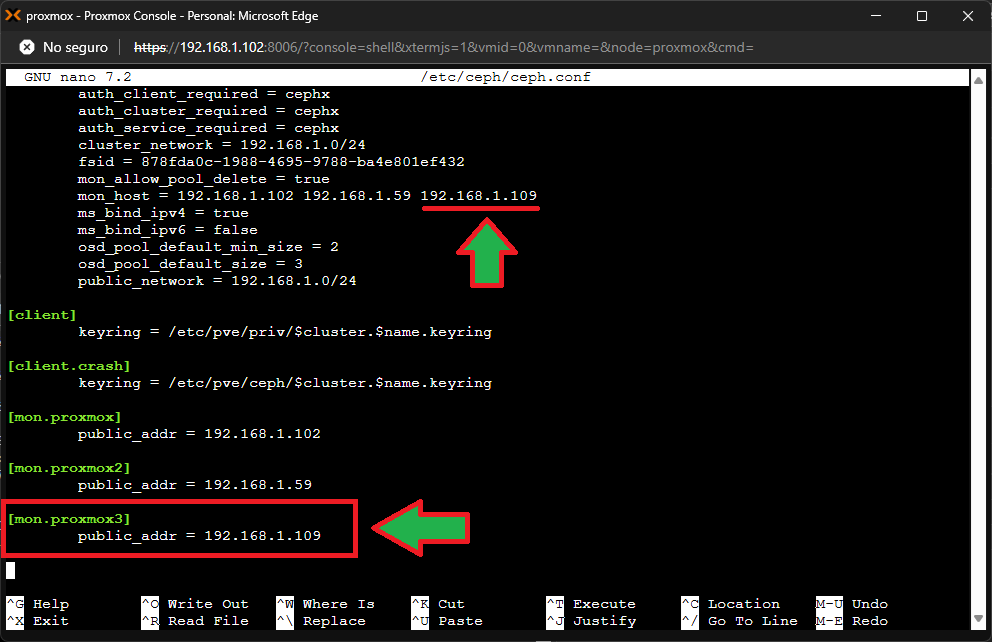Click the [client] section header

pos(42,315)
